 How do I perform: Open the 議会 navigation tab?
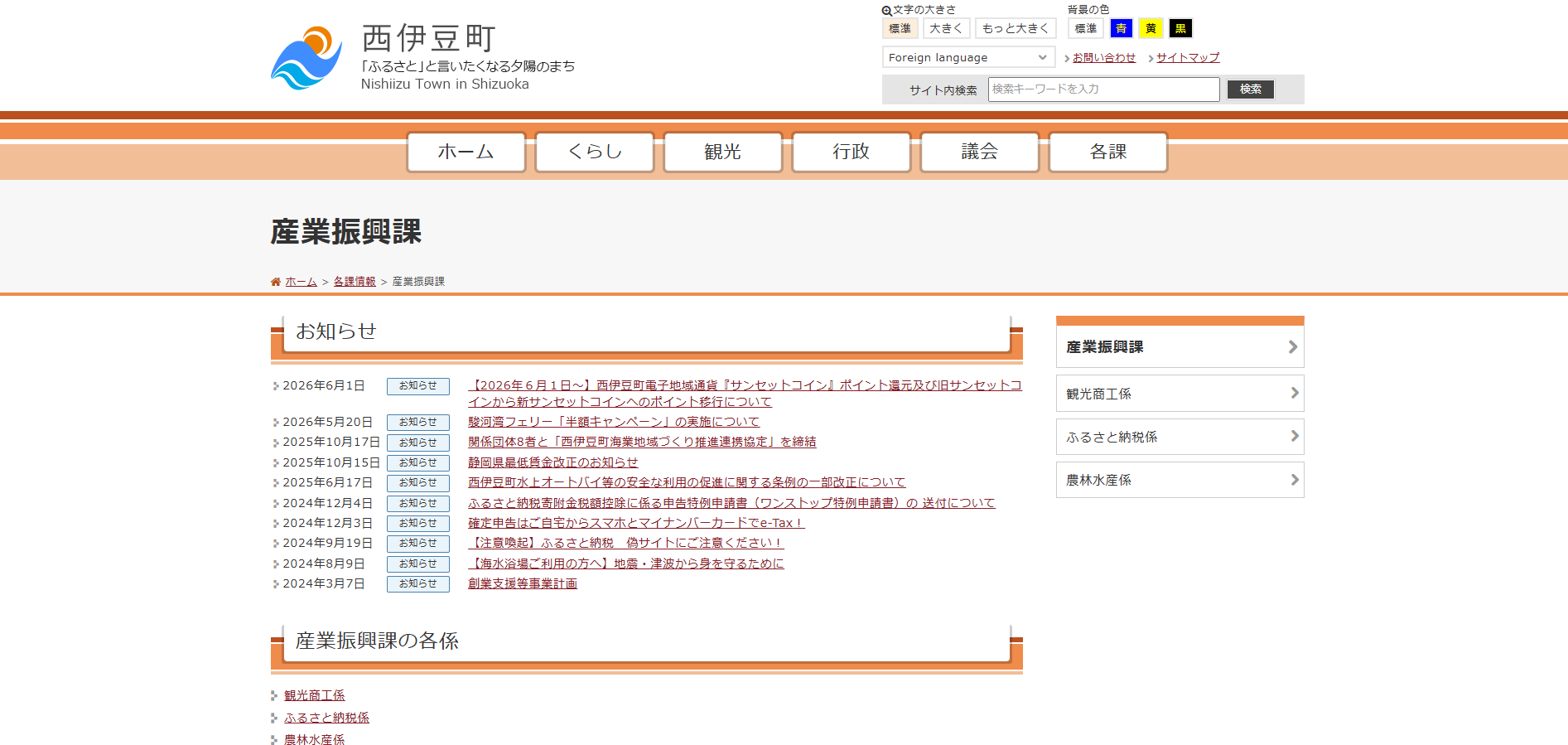[980, 152]
